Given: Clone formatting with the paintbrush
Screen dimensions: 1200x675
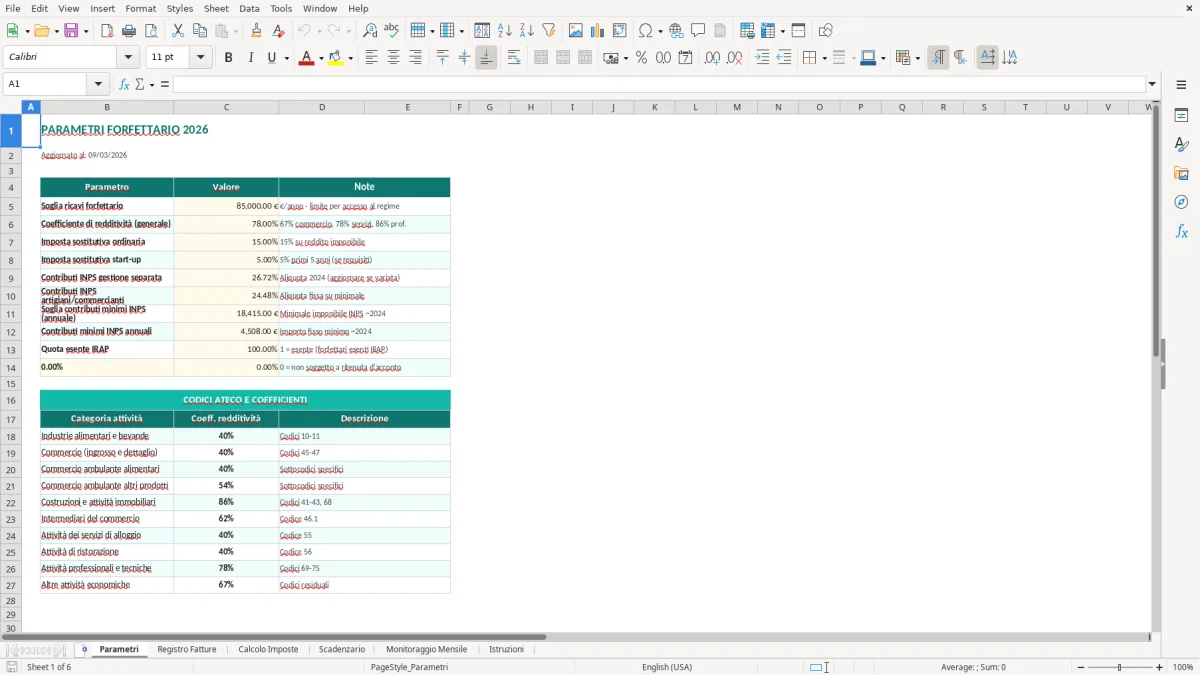Looking at the screenshot, I should coord(256,31).
